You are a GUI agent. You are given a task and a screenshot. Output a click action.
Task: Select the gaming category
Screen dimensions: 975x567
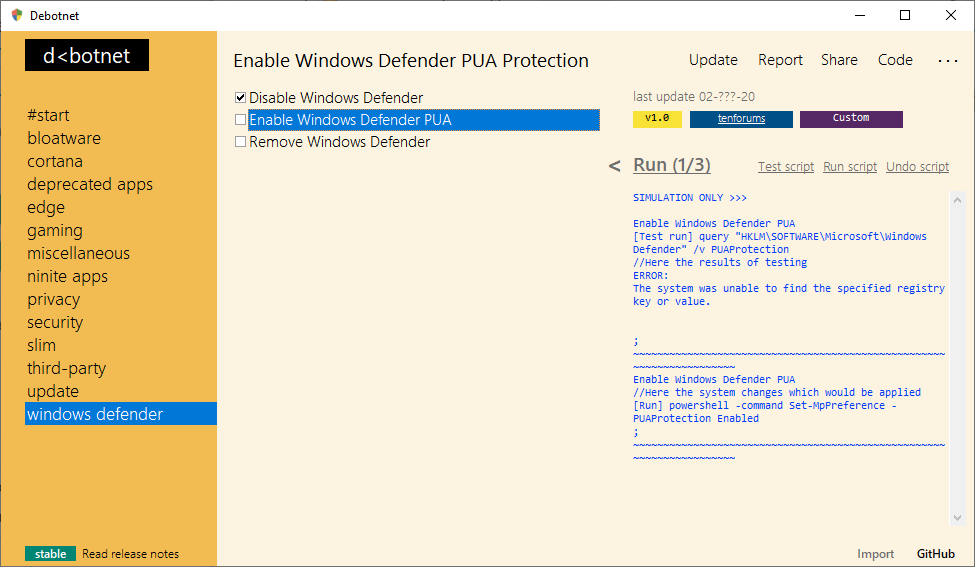coord(55,230)
